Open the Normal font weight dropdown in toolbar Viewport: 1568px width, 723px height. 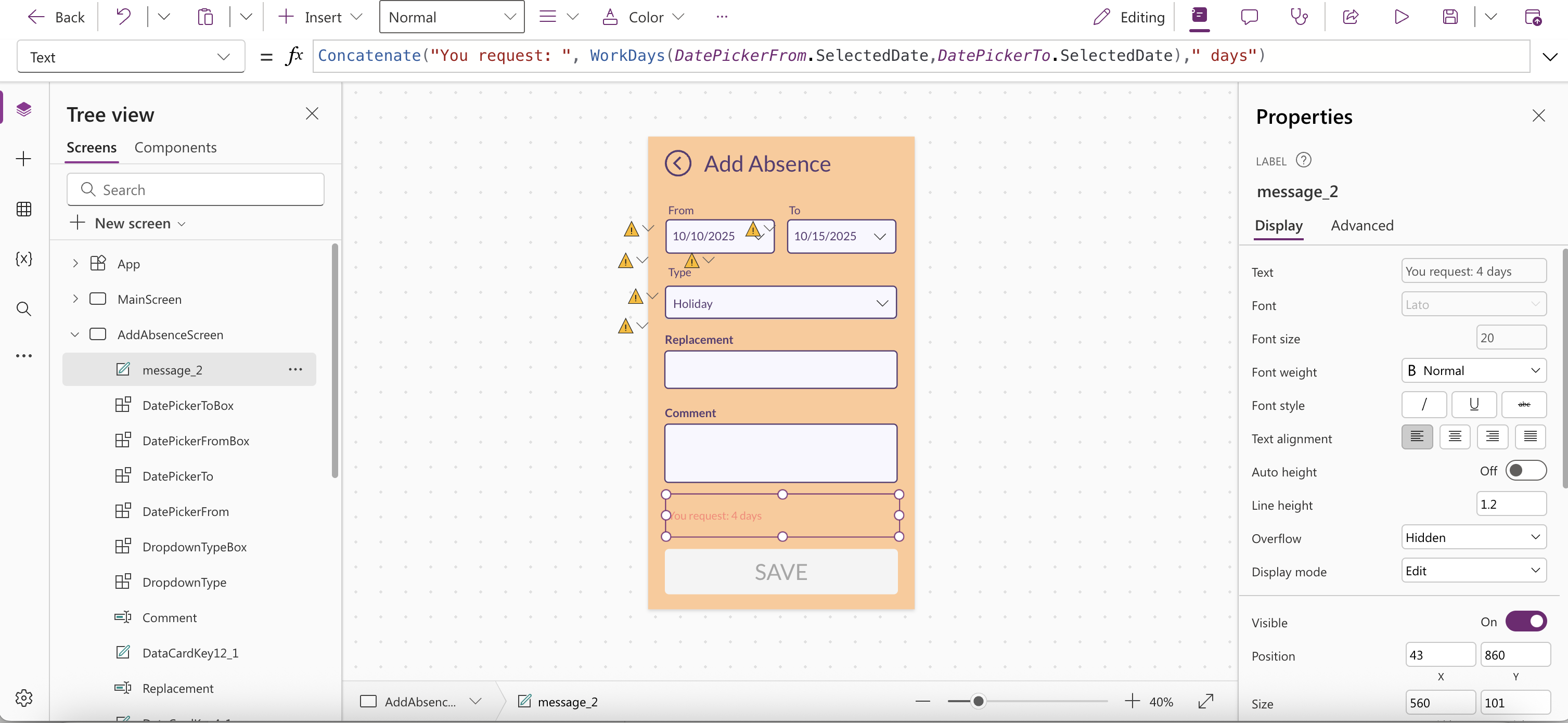(452, 17)
